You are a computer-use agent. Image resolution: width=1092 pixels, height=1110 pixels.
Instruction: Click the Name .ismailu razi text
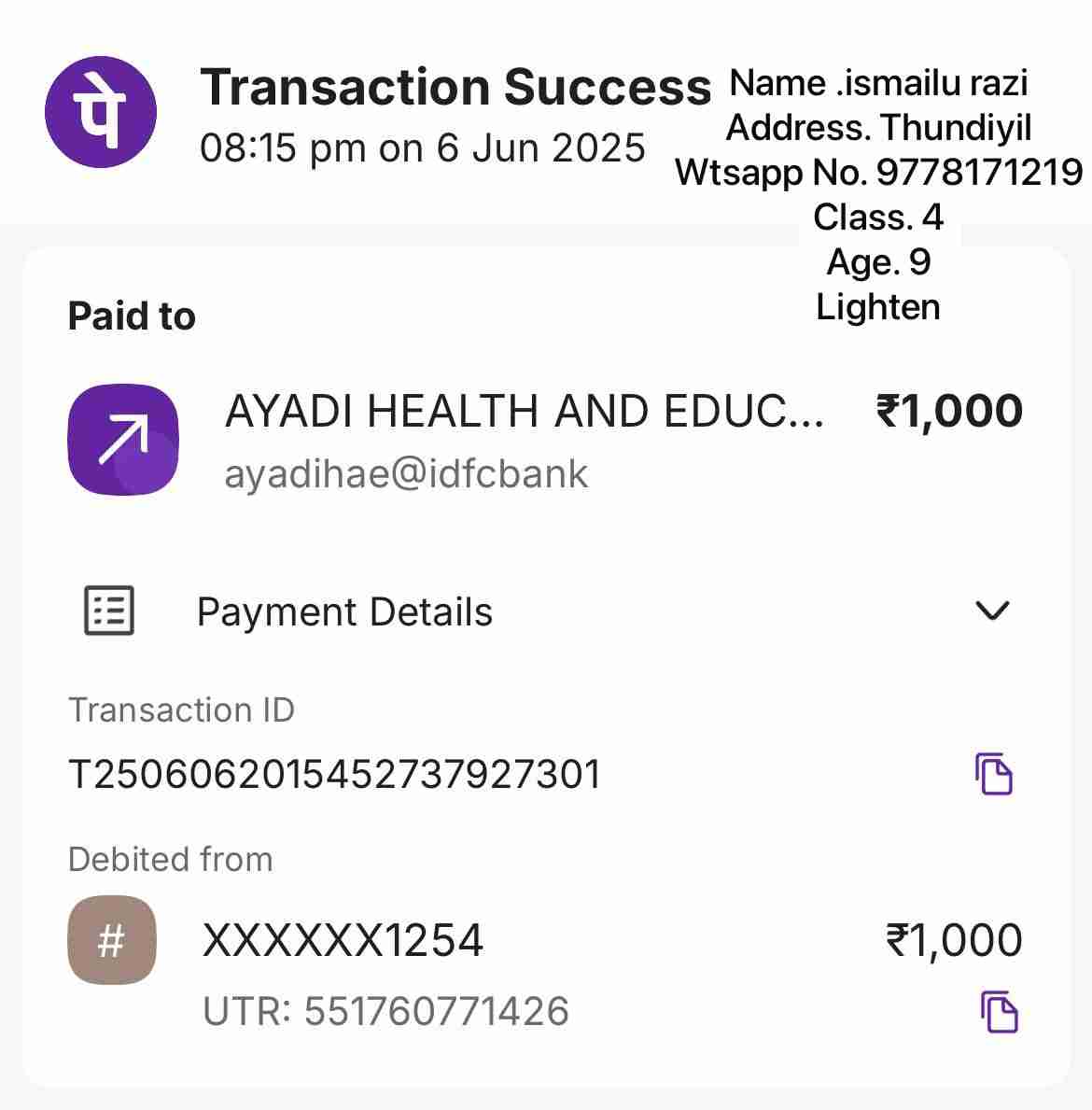point(878,83)
